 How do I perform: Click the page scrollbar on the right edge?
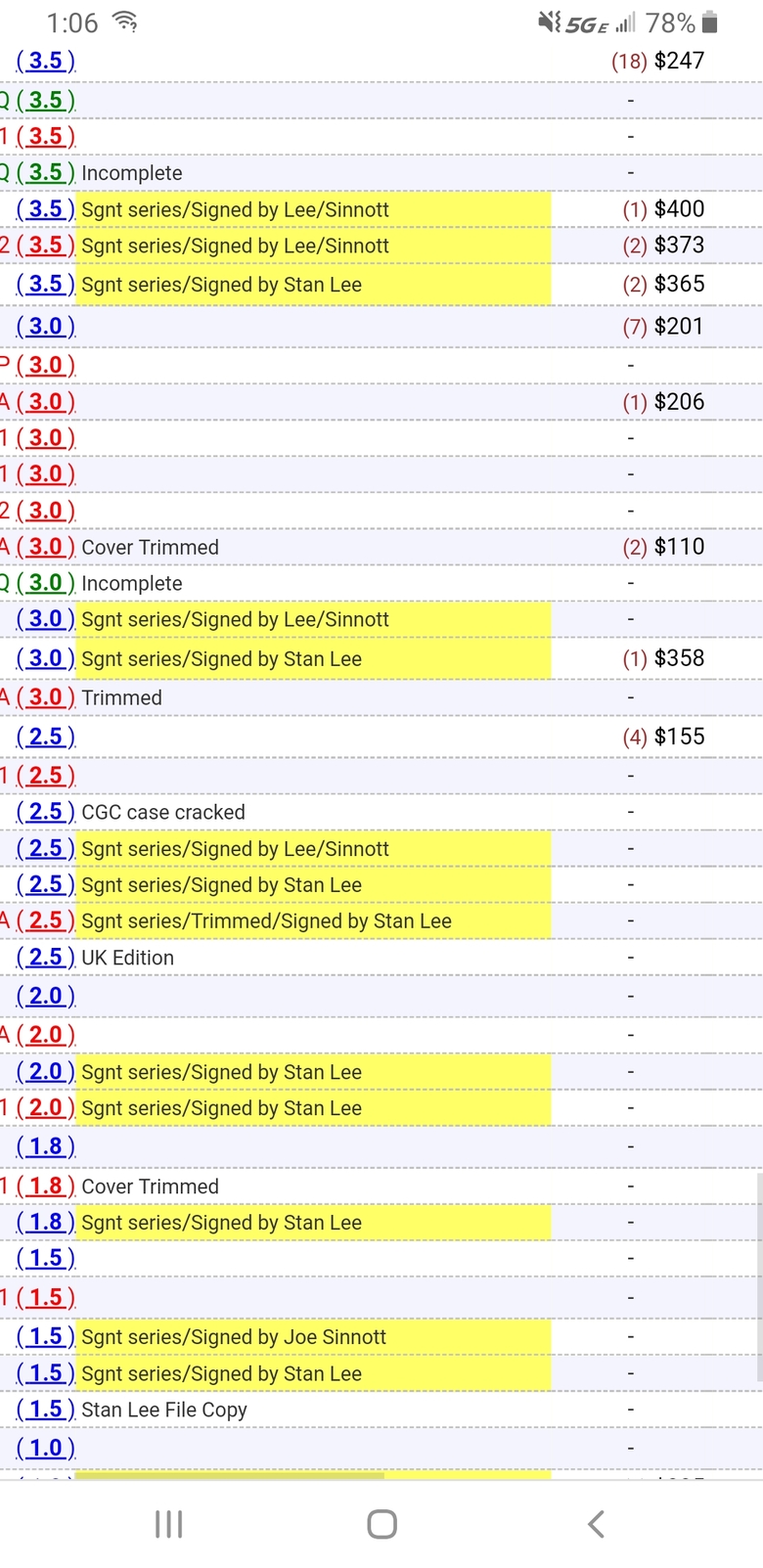point(759,1277)
